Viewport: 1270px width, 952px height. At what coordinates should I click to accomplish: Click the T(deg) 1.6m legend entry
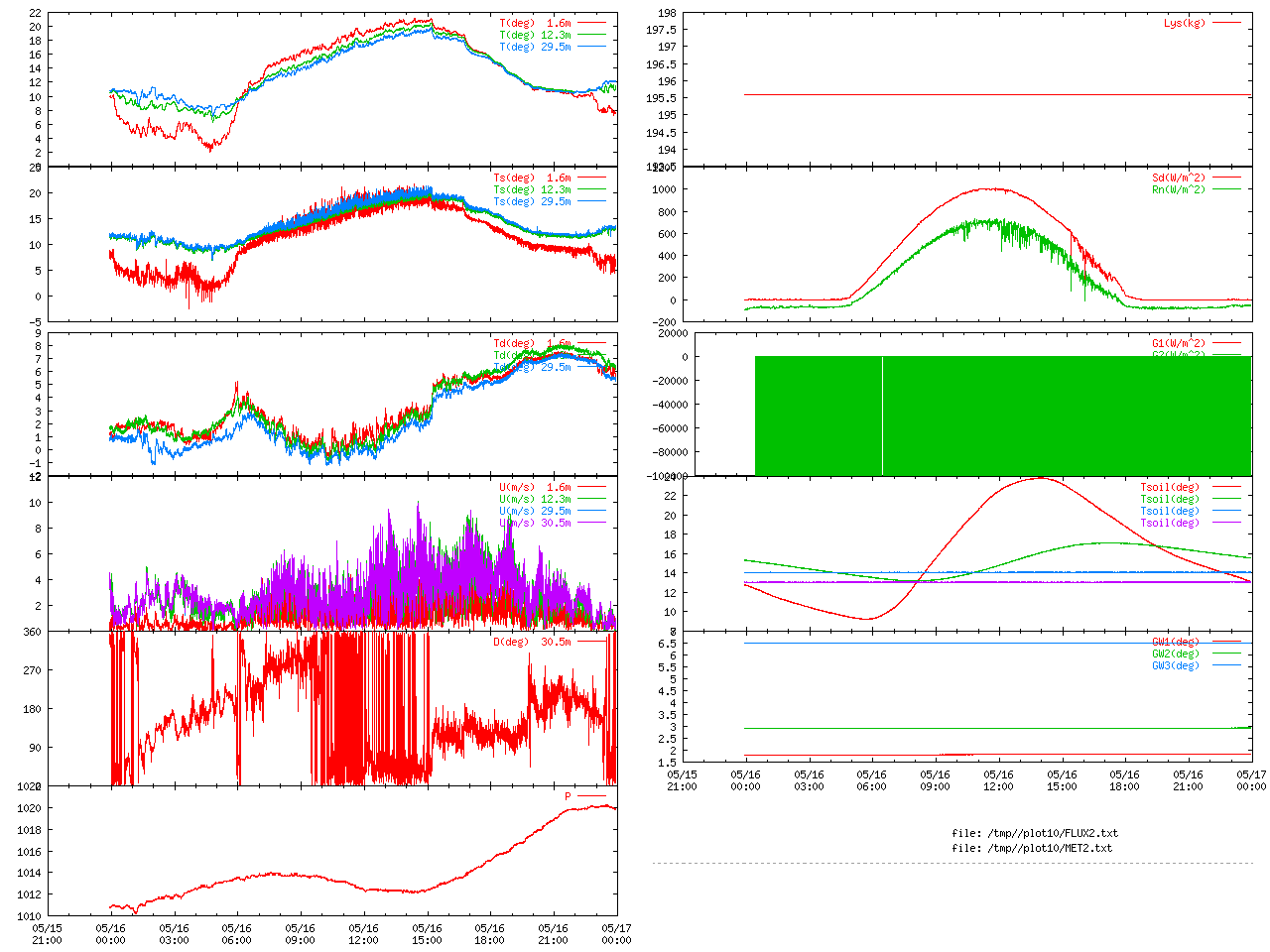tap(552, 23)
